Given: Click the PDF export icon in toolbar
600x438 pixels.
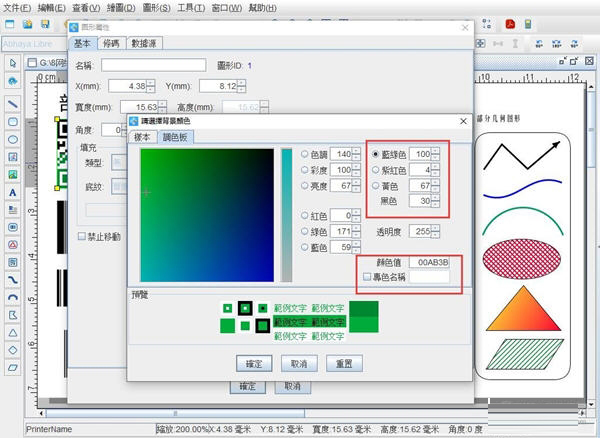Looking at the screenshot, I should tap(509, 23).
